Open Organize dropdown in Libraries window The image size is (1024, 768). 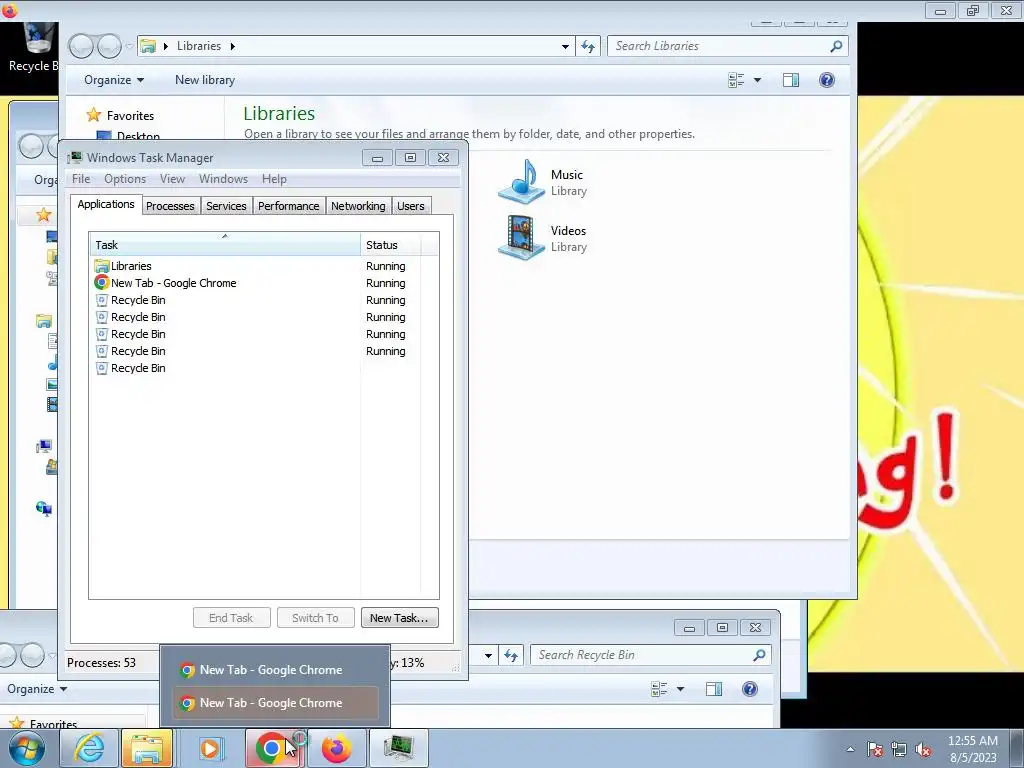pos(114,80)
